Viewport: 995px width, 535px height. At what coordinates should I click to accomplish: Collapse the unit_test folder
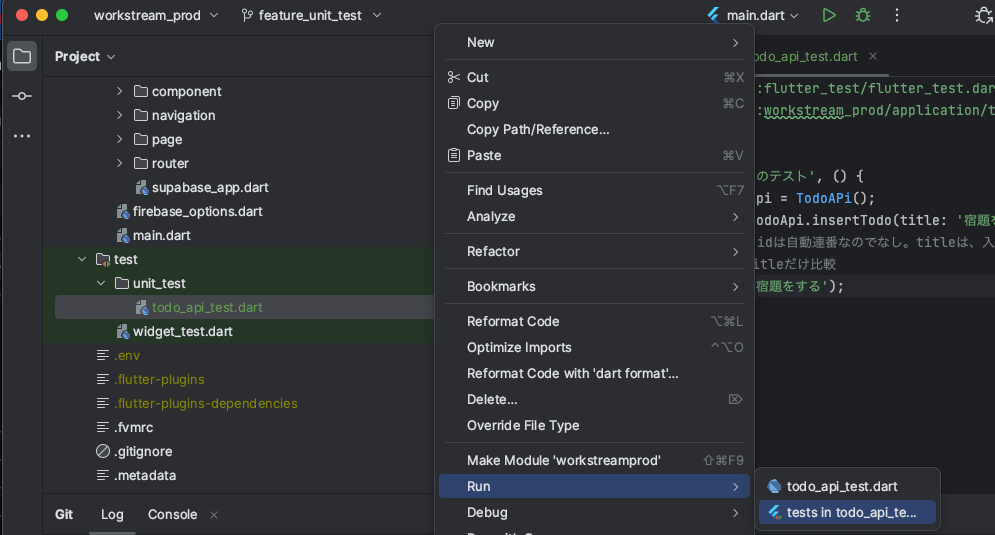[101, 283]
